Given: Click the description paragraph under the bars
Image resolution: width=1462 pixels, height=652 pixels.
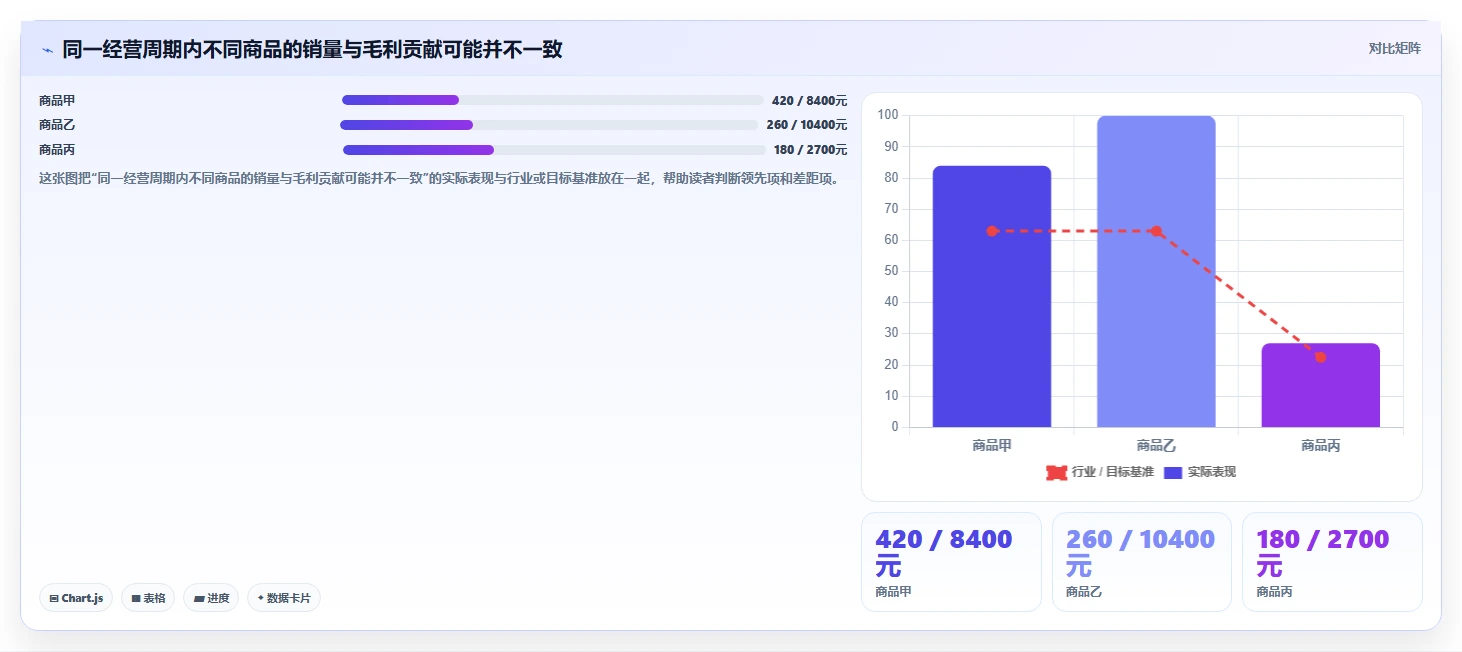Looking at the screenshot, I should pos(438,179).
